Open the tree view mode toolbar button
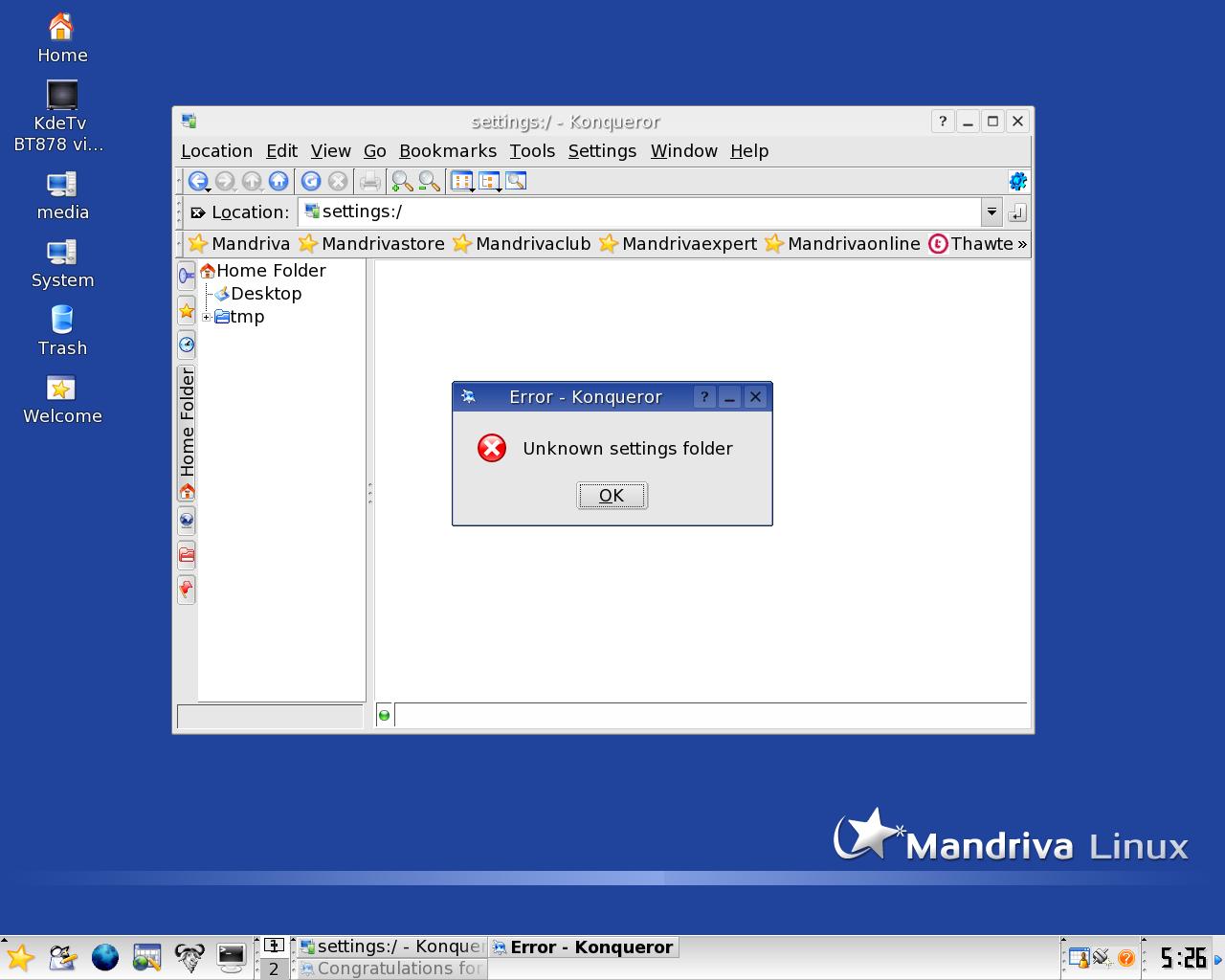 point(490,181)
